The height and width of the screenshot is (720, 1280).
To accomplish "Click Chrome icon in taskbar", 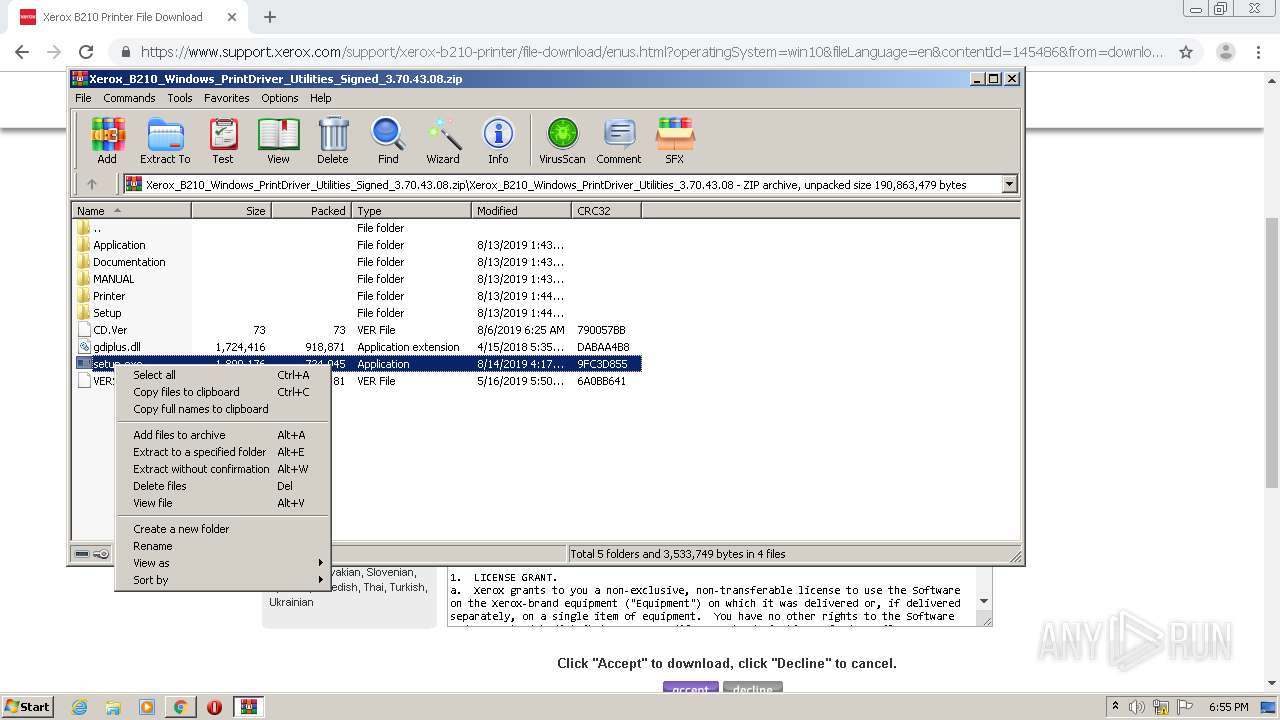I will coord(181,707).
